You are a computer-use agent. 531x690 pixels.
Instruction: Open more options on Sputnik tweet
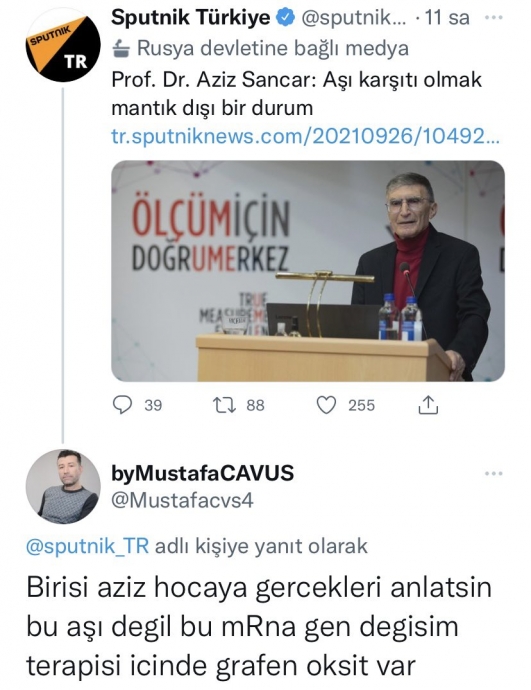click(x=493, y=18)
